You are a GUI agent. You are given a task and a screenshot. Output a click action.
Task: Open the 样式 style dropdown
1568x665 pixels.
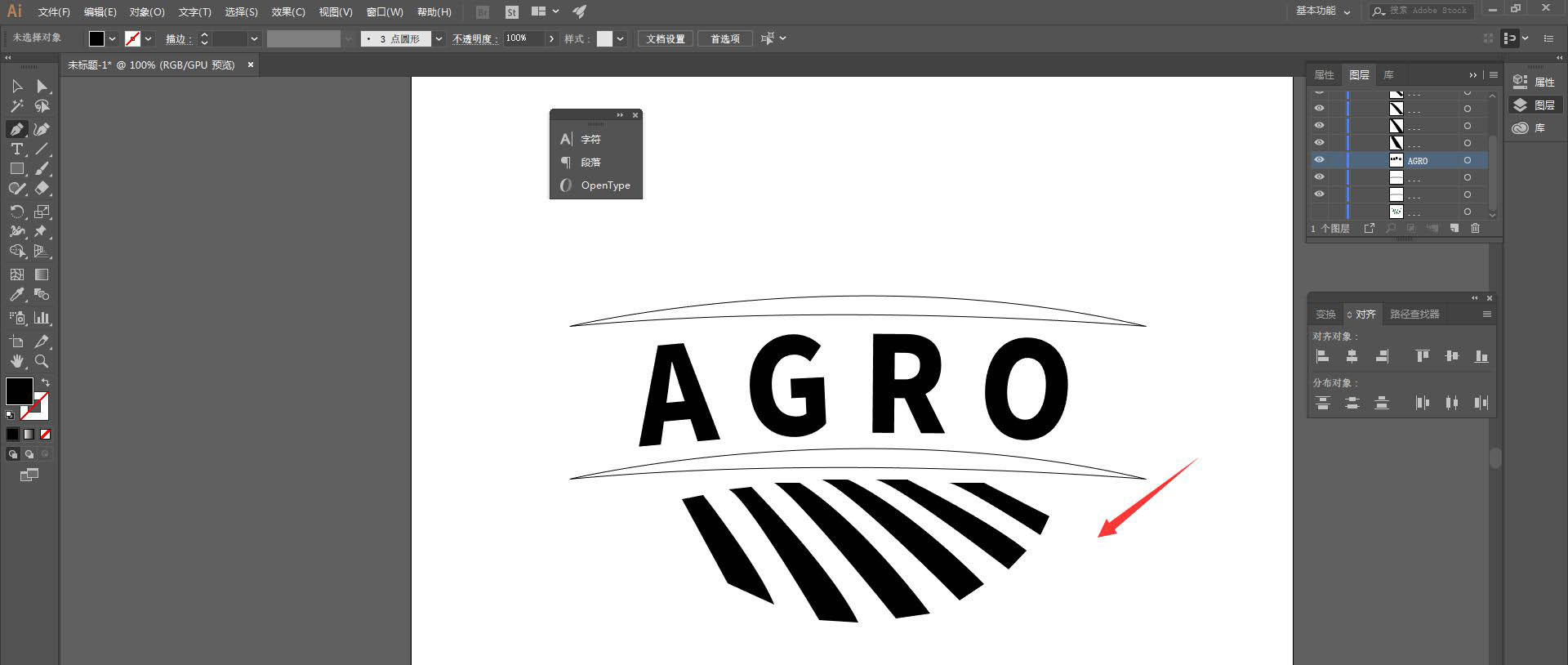click(x=621, y=38)
